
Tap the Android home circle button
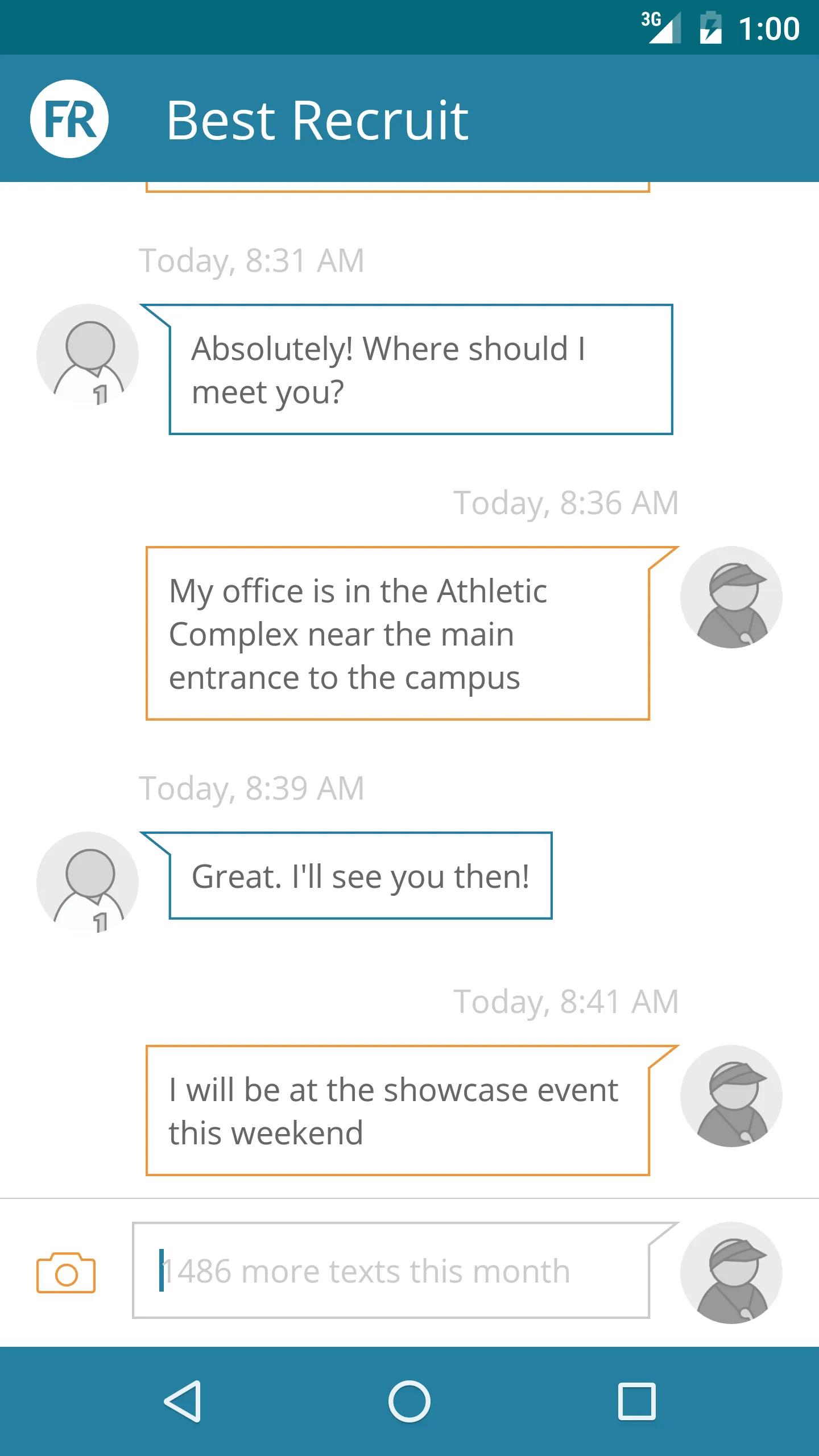point(409,1401)
